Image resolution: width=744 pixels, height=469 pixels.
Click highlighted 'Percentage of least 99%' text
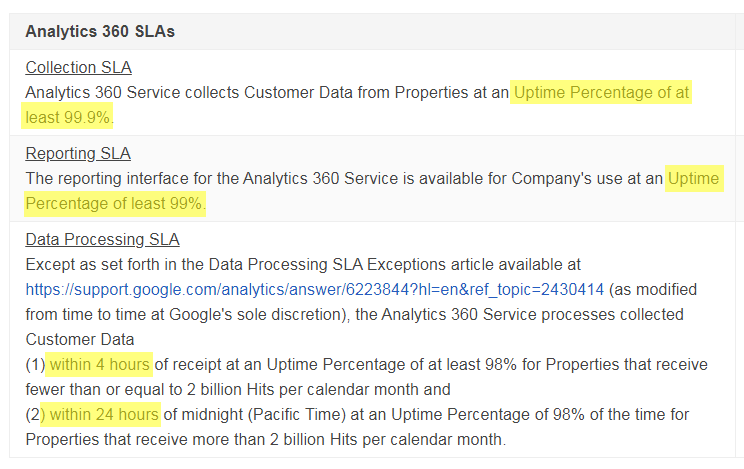tap(115, 204)
